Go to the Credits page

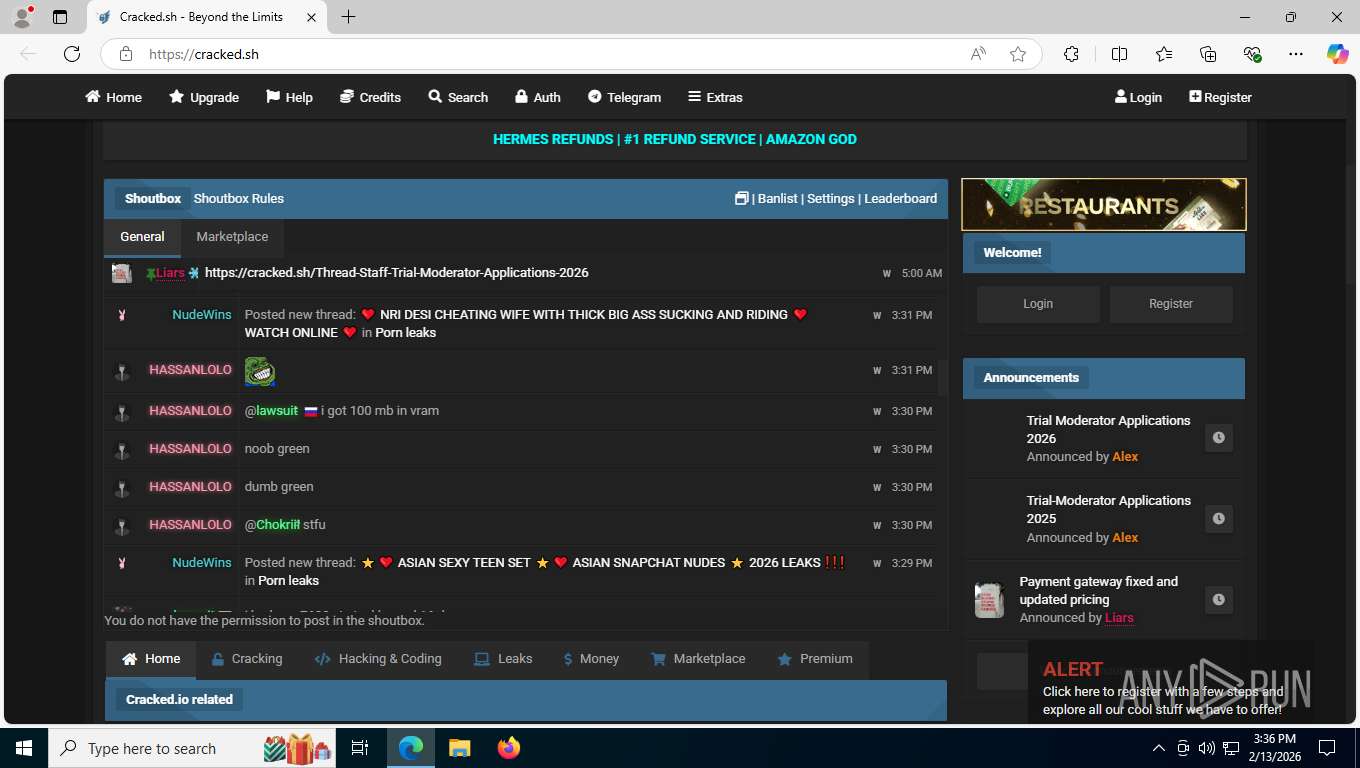[370, 97]
